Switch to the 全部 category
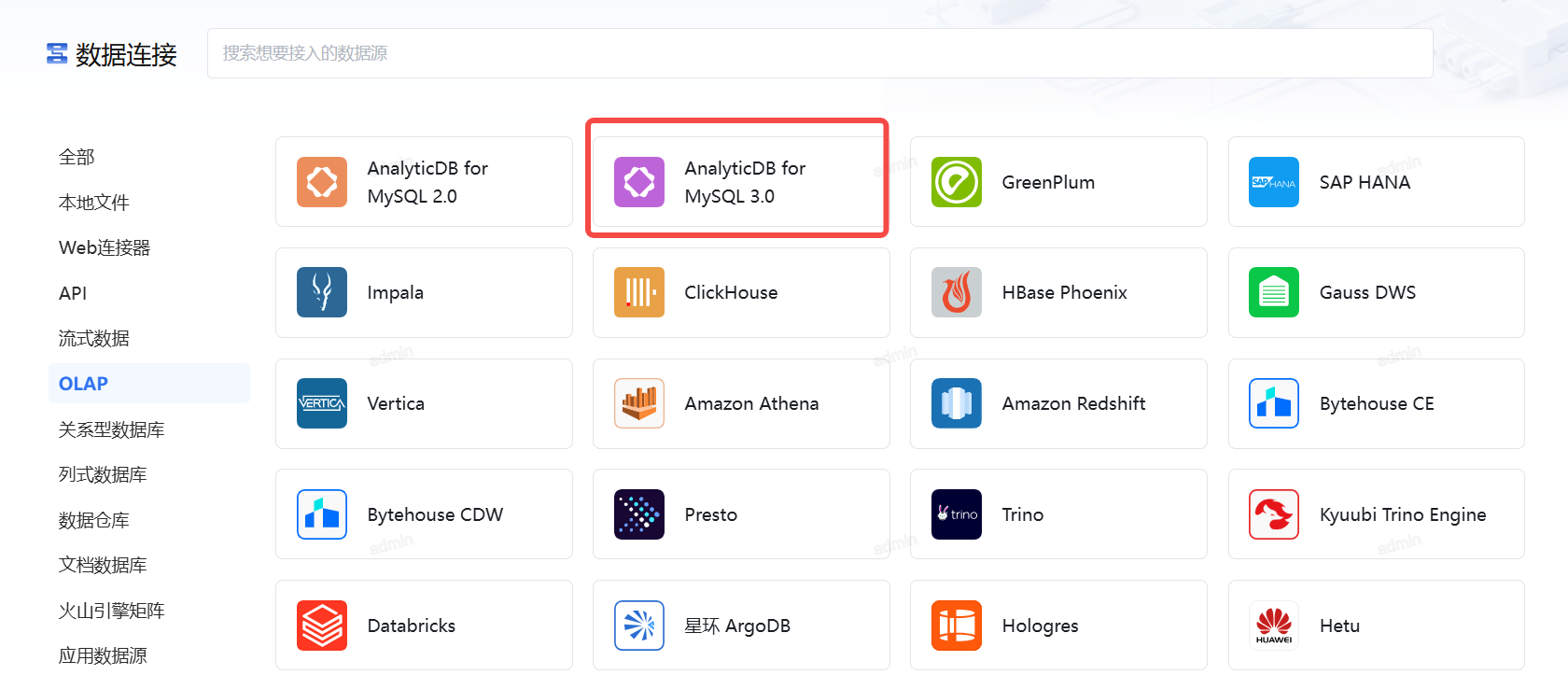1568x675 pixels. 77,157
